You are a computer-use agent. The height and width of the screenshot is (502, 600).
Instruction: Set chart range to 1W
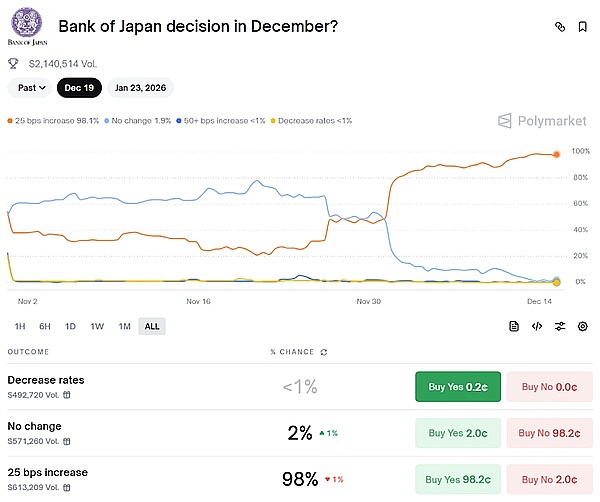[97, 326]
